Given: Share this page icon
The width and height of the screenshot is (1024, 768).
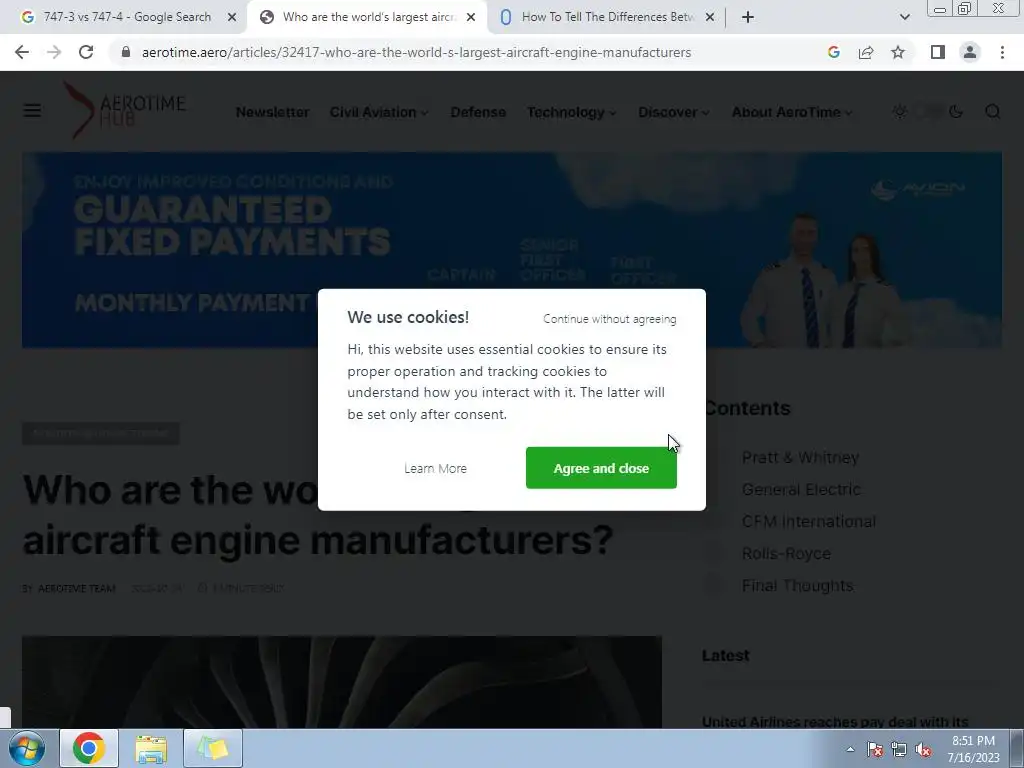Looking at the screenshot, I should (866, 52).
